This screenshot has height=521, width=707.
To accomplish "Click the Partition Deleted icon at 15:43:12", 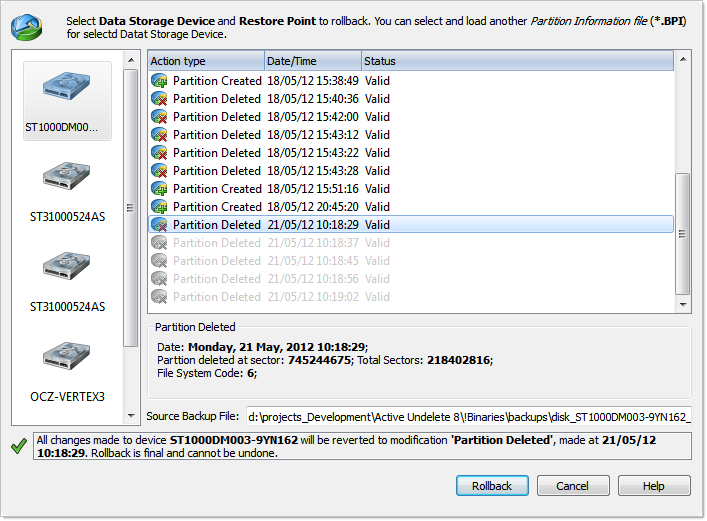I will [159, 135].
